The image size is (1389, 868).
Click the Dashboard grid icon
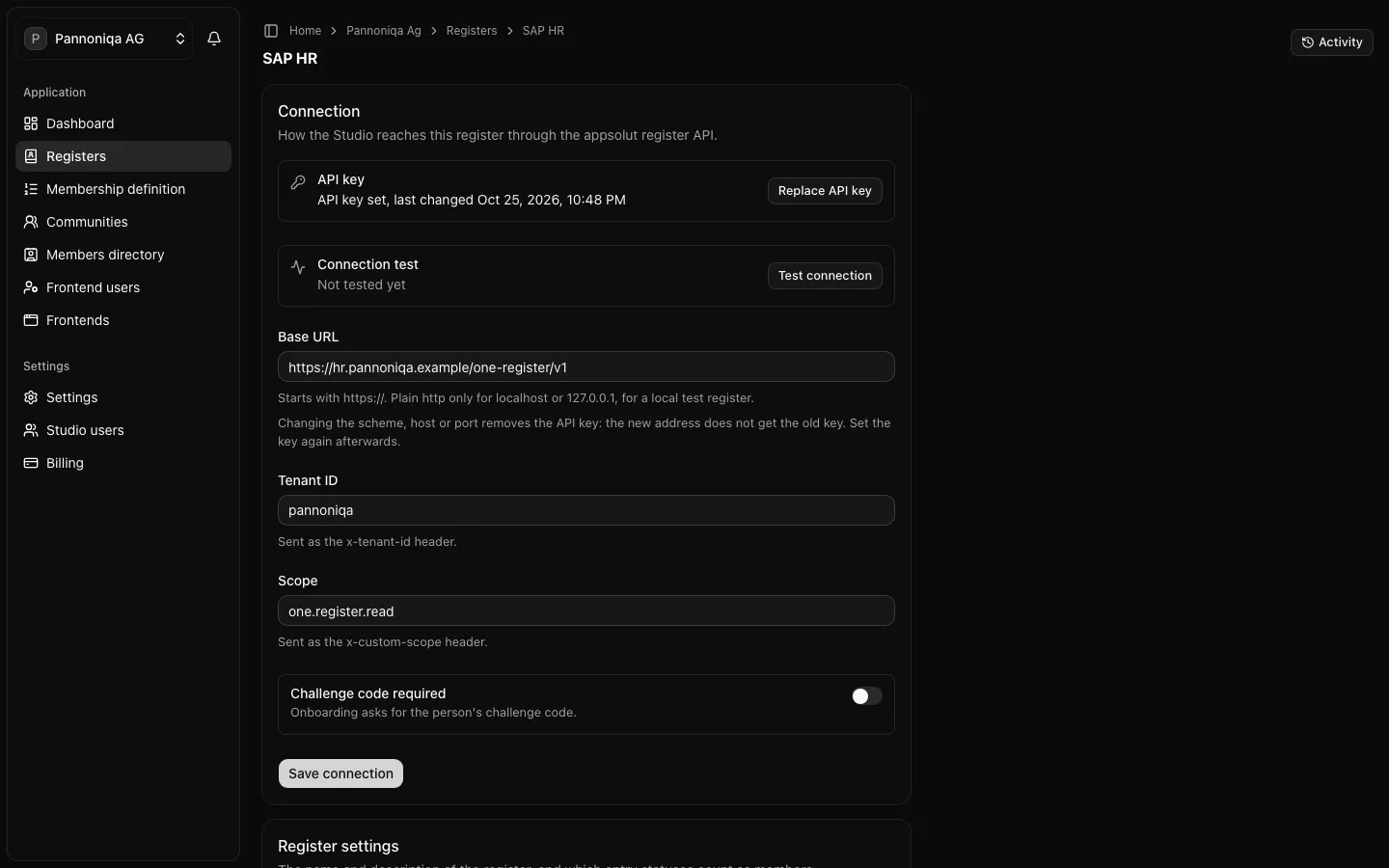coord(31,123)
